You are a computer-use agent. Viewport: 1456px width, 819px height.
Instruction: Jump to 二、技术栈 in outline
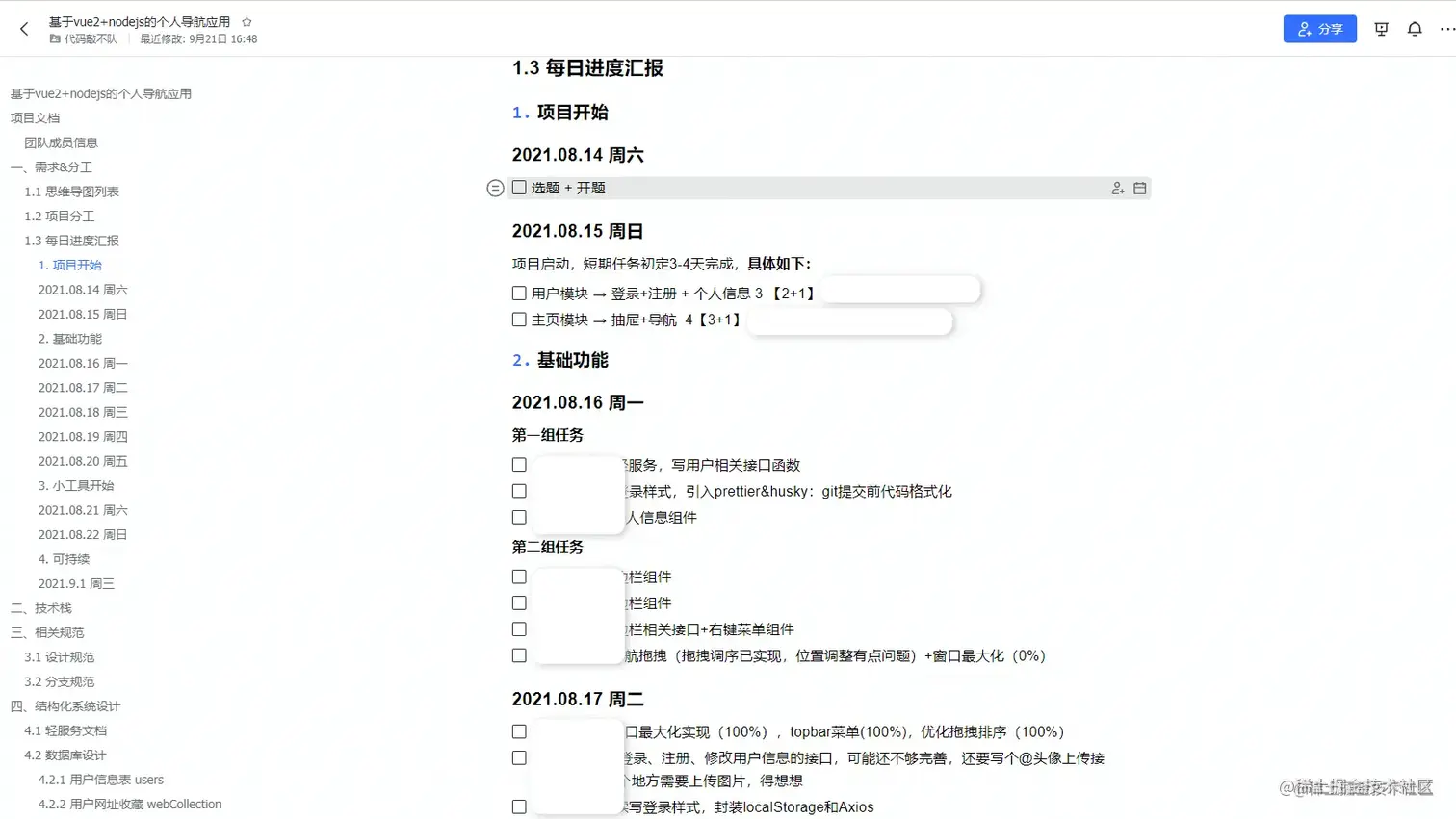pyautogui.click(x=40, y=608)
